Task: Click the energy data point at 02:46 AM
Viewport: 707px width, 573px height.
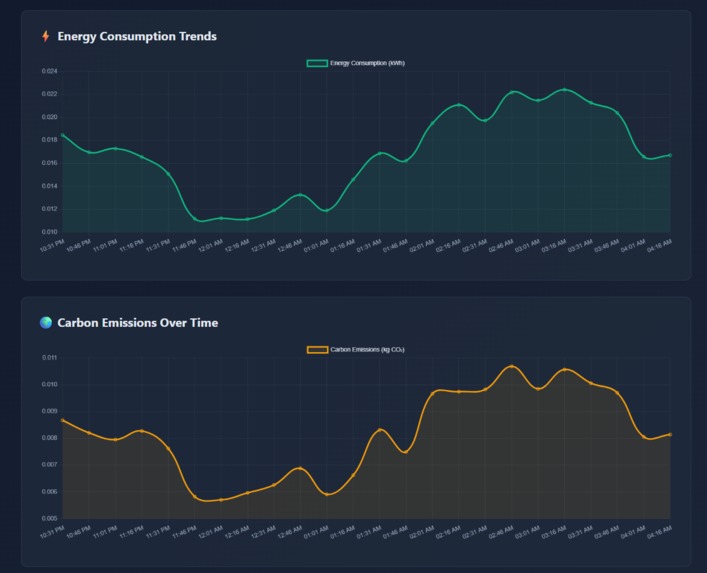Action: pyautogui.click(x=512, y=92)
